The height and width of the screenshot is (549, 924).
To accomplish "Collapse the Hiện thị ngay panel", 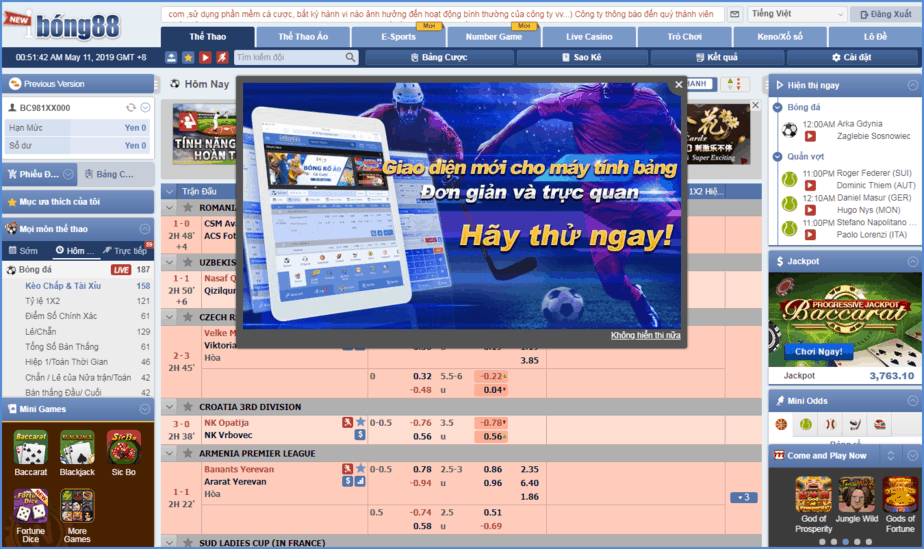I will [912, 85].
